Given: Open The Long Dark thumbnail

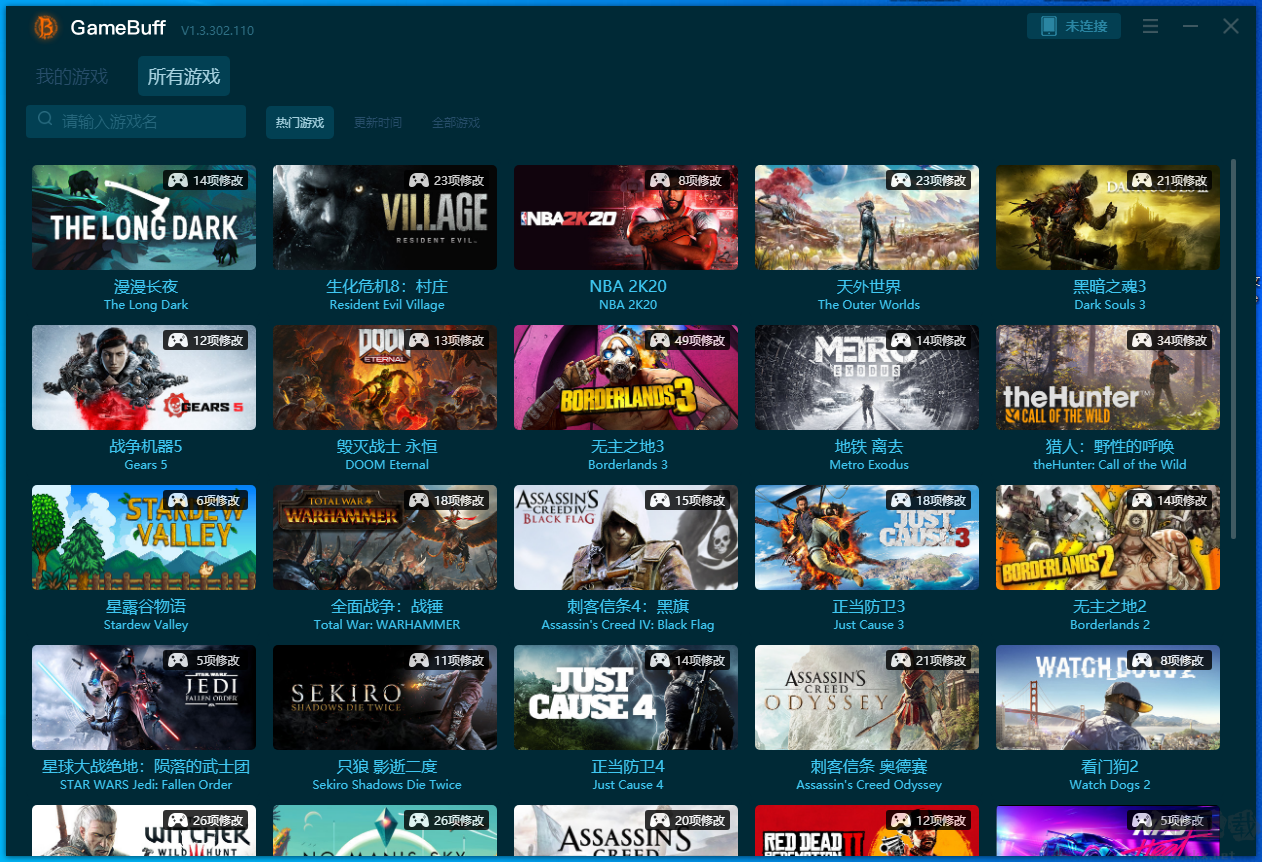Looking at the screenshot, I should coord(144,217).
